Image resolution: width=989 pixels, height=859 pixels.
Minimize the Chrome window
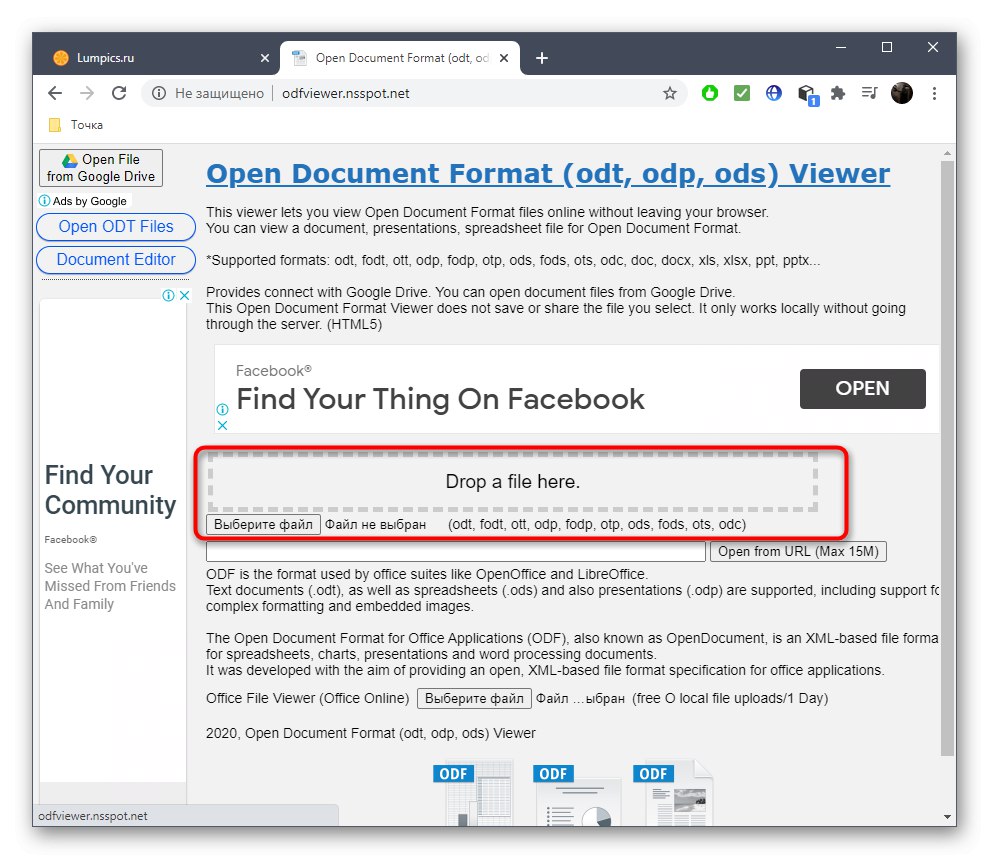(x=841, y=47)
